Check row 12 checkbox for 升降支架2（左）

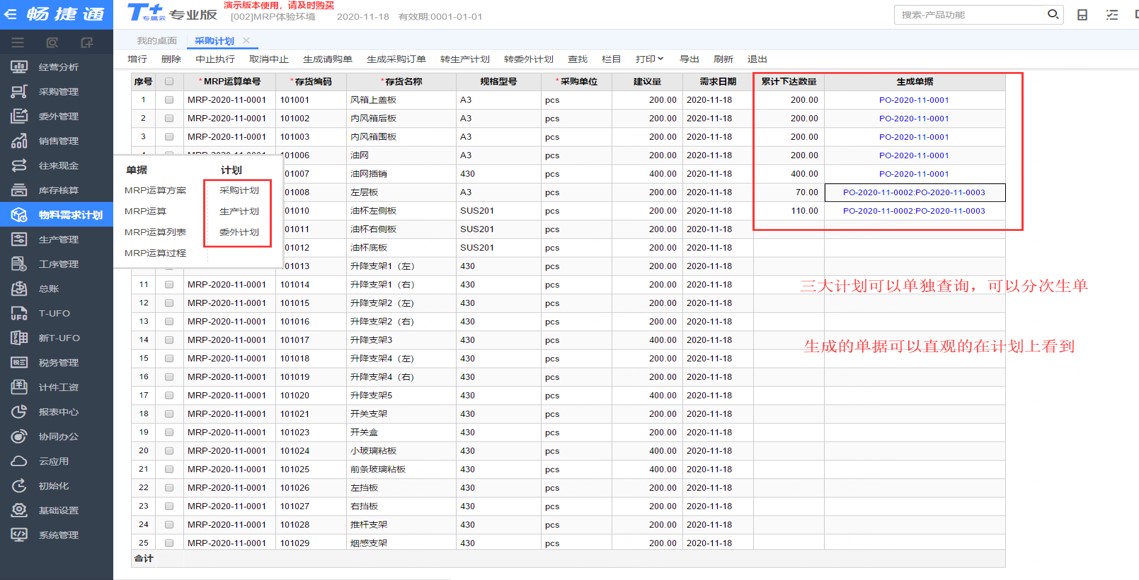(169, 303)
